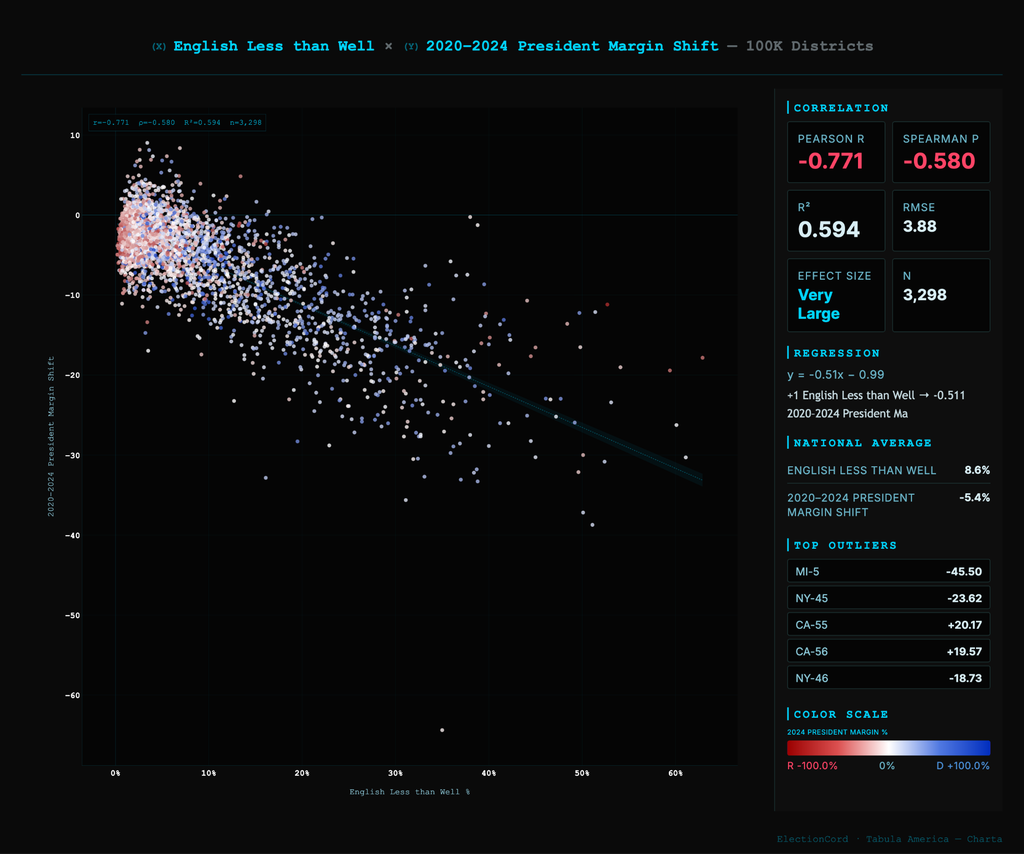This screenshot has height=854, width=1024.
Task: Select the Pearson R card showing -0.771
Action: click(836, 152)
